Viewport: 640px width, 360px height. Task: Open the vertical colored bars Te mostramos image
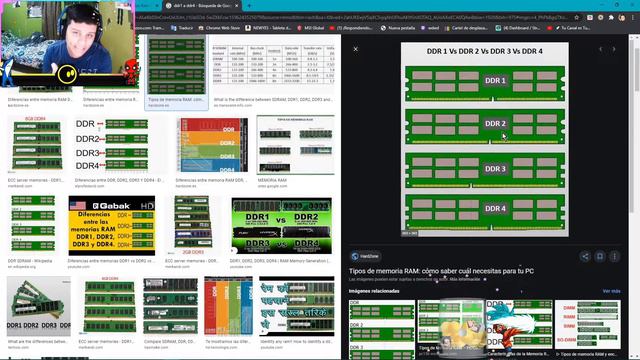228,306
